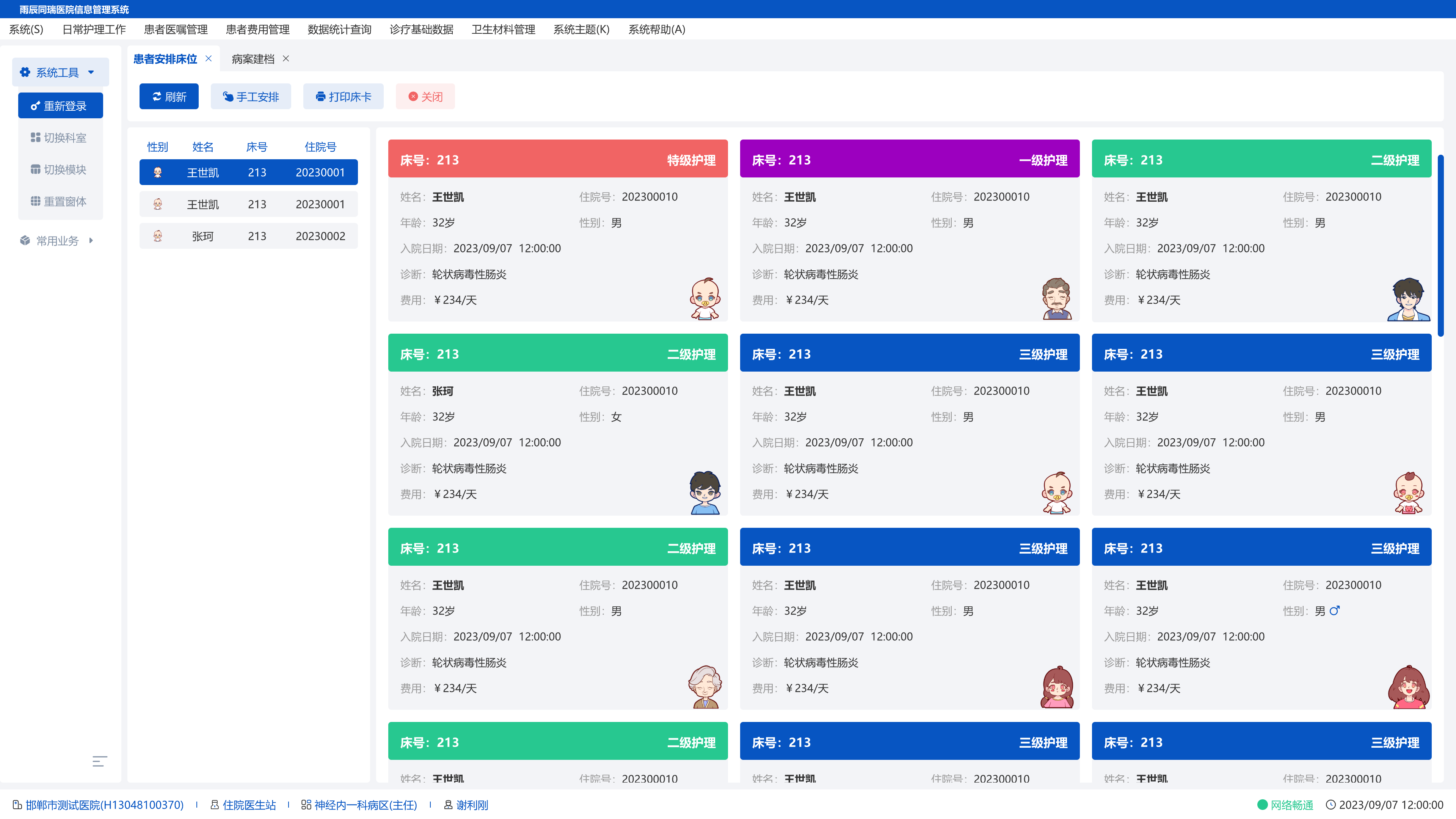The image size is (1456, 819).
Task: Open the 数据统计查询 menu
Action: point(339,30)
